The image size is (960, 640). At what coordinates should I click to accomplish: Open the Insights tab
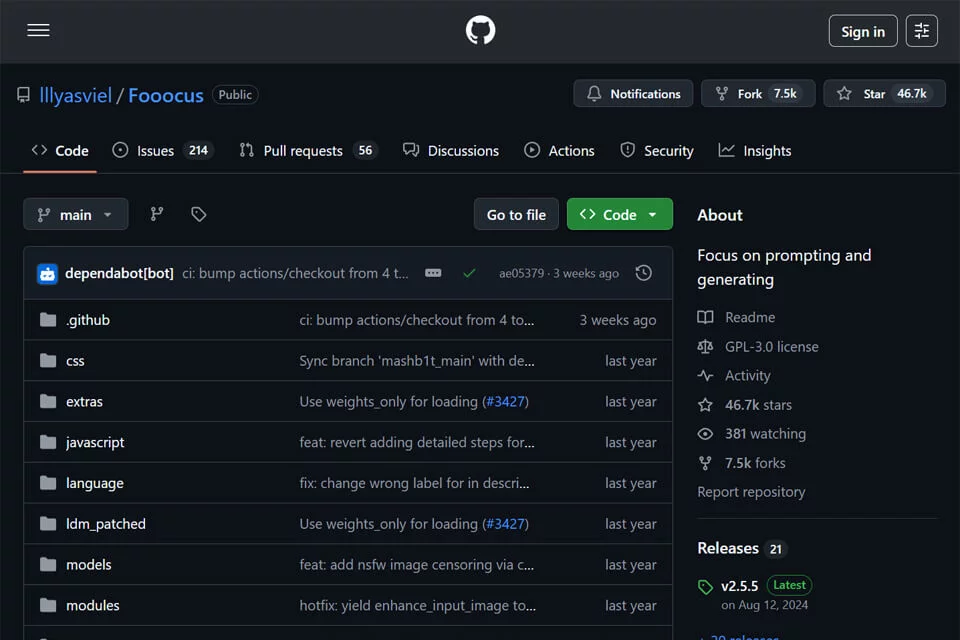tap(754, 151)
